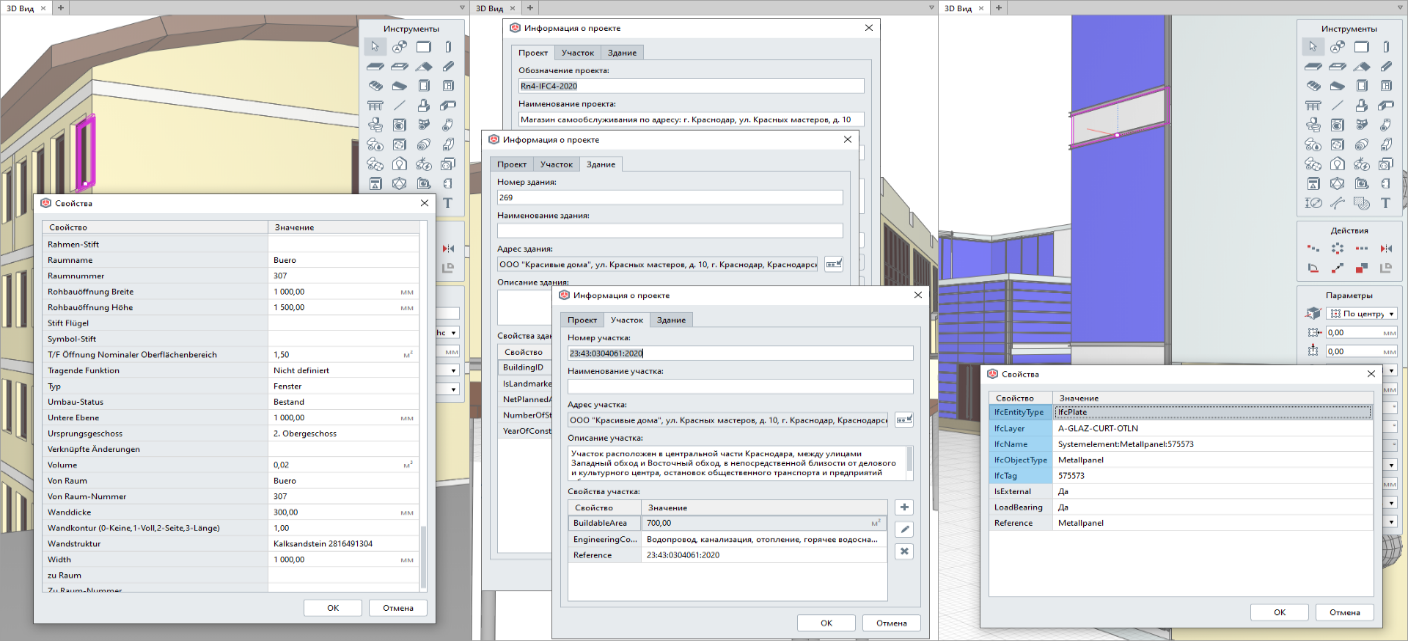Select the IfcLayer row A-GLAZ-CURT-OTLN

(1180, 428)
